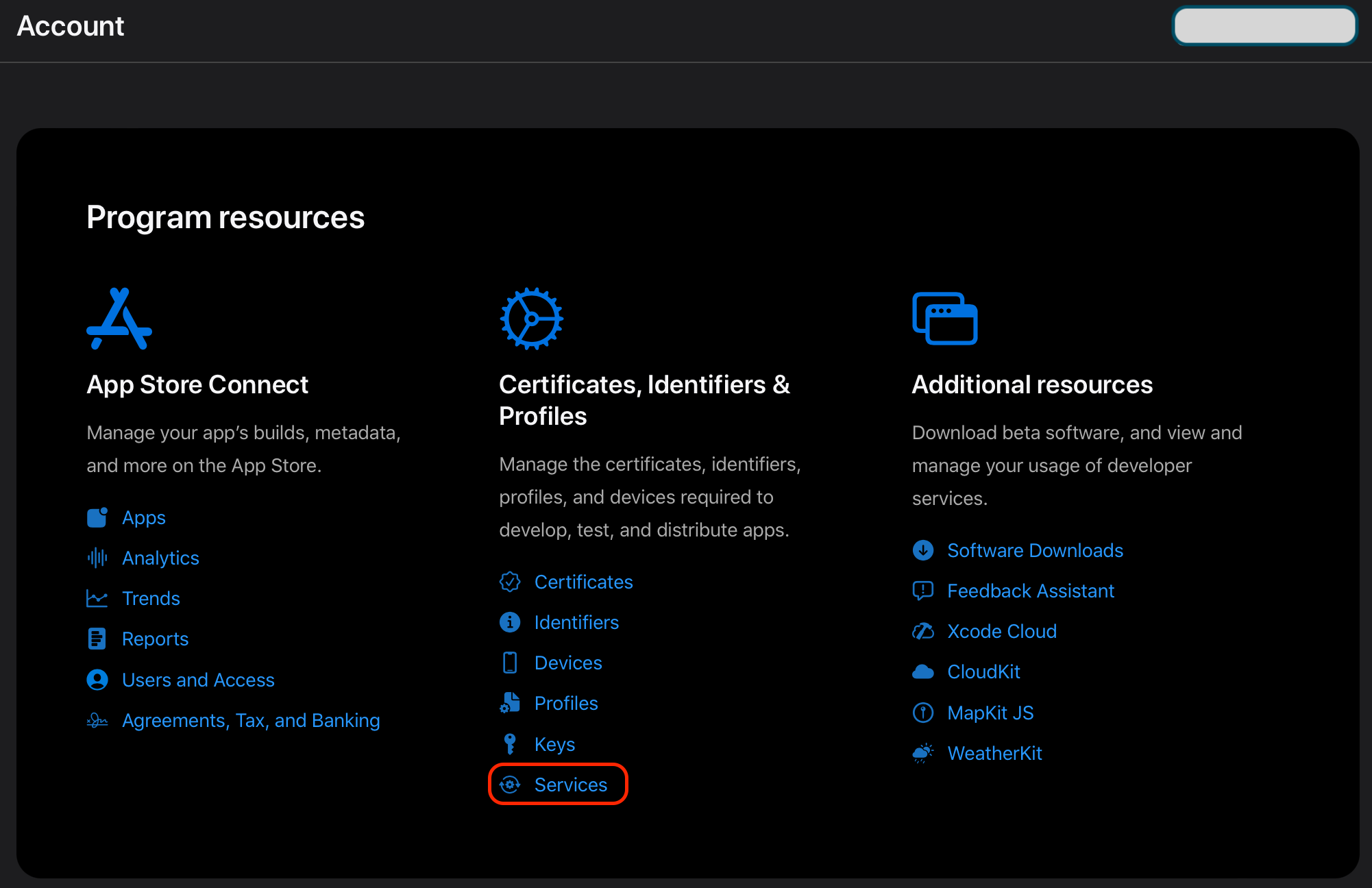
Task: Click the Account page title
Action: [71, 26]
